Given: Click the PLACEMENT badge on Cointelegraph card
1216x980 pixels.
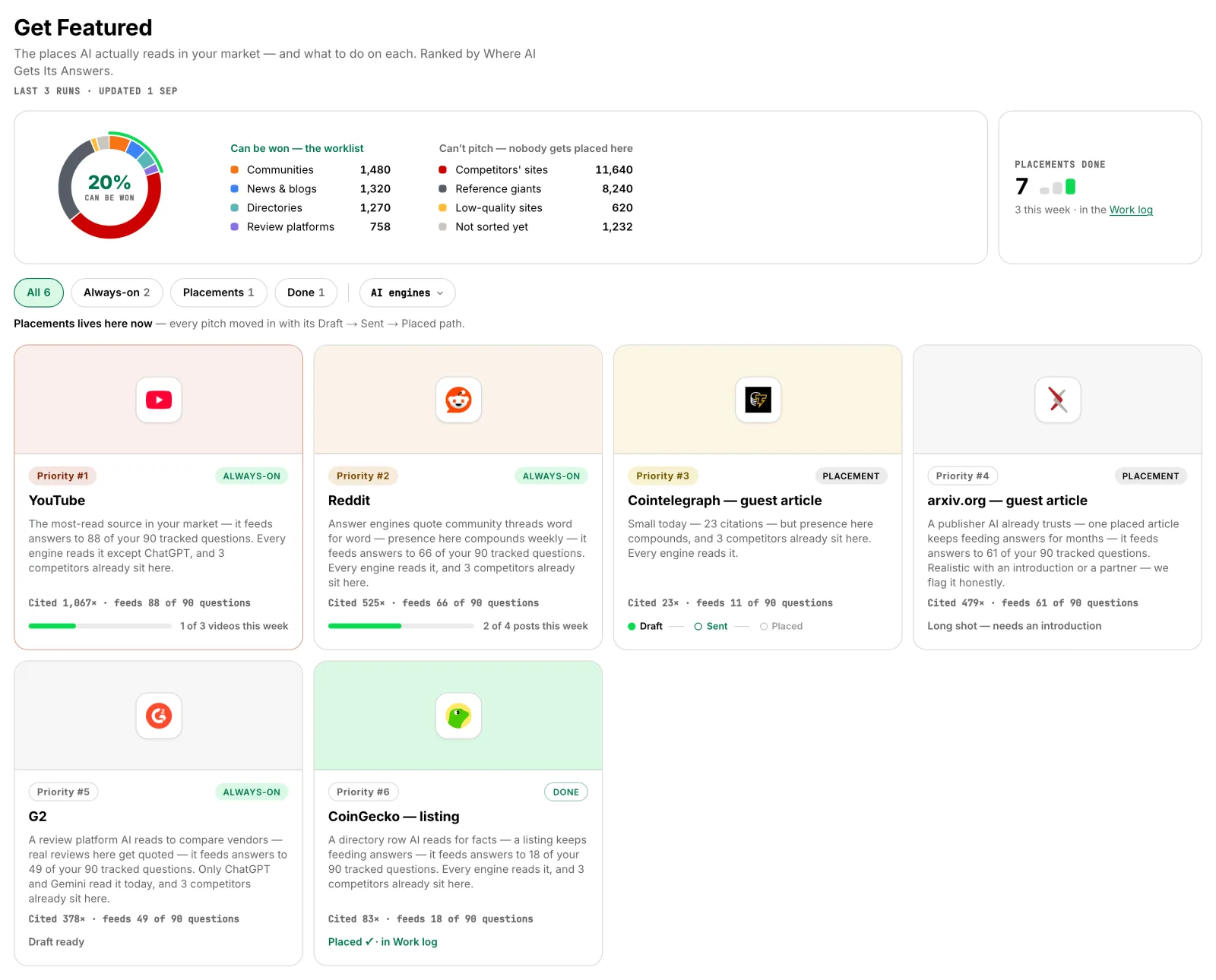Looking at the screenshot, I should coord(850,476).
